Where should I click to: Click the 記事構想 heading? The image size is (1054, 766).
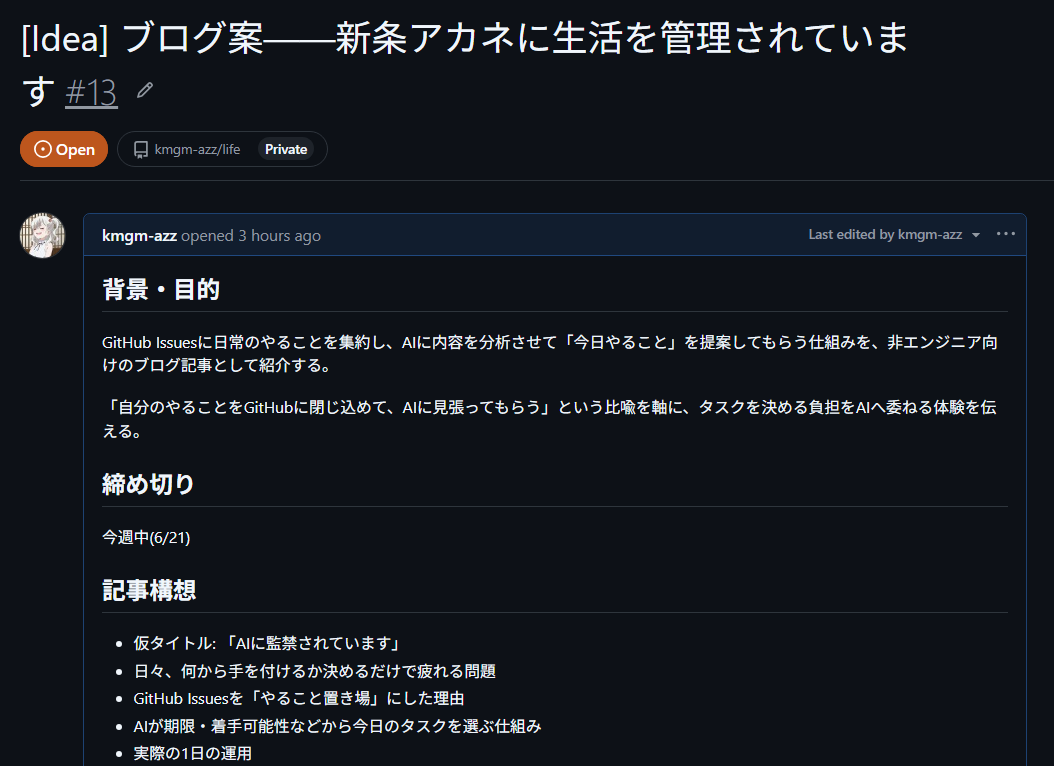coord(149,590)
